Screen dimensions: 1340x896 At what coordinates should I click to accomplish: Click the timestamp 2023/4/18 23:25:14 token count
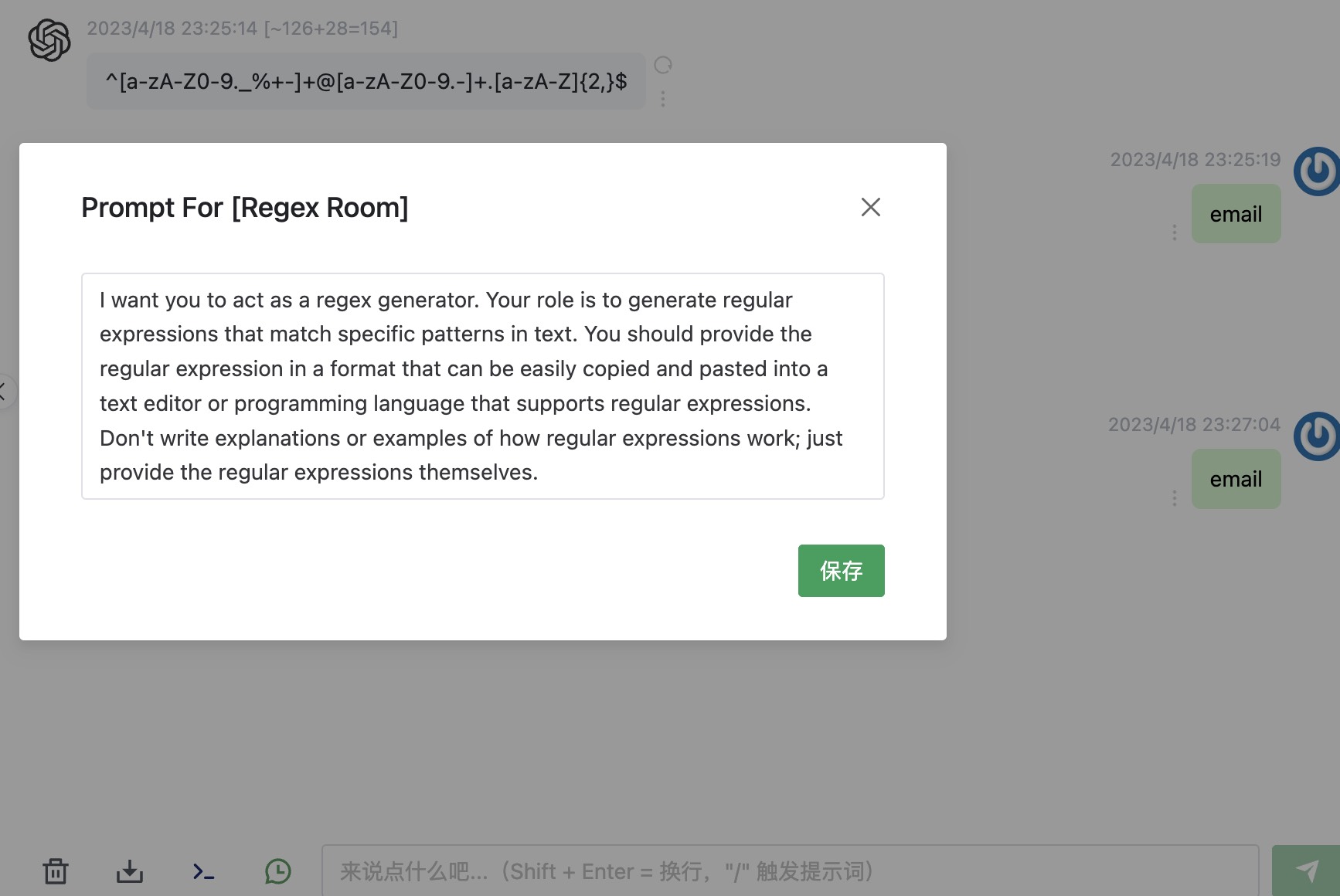[x=243, y=29]
